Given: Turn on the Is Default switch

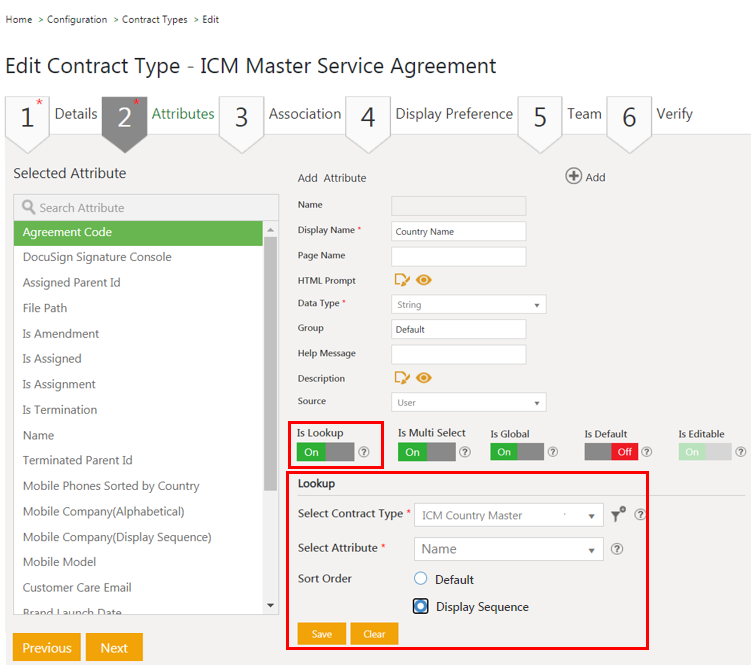Looking at the screenshot, I should click(611, 452).
